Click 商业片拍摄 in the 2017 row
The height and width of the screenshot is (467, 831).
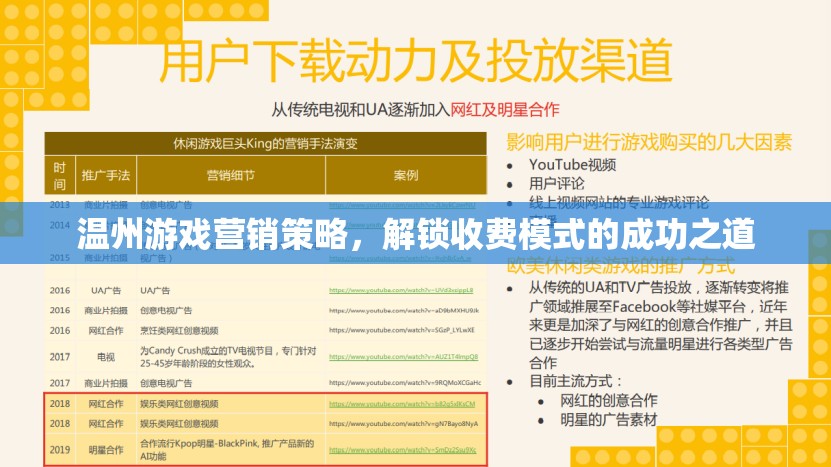click(x=105, y=383)
